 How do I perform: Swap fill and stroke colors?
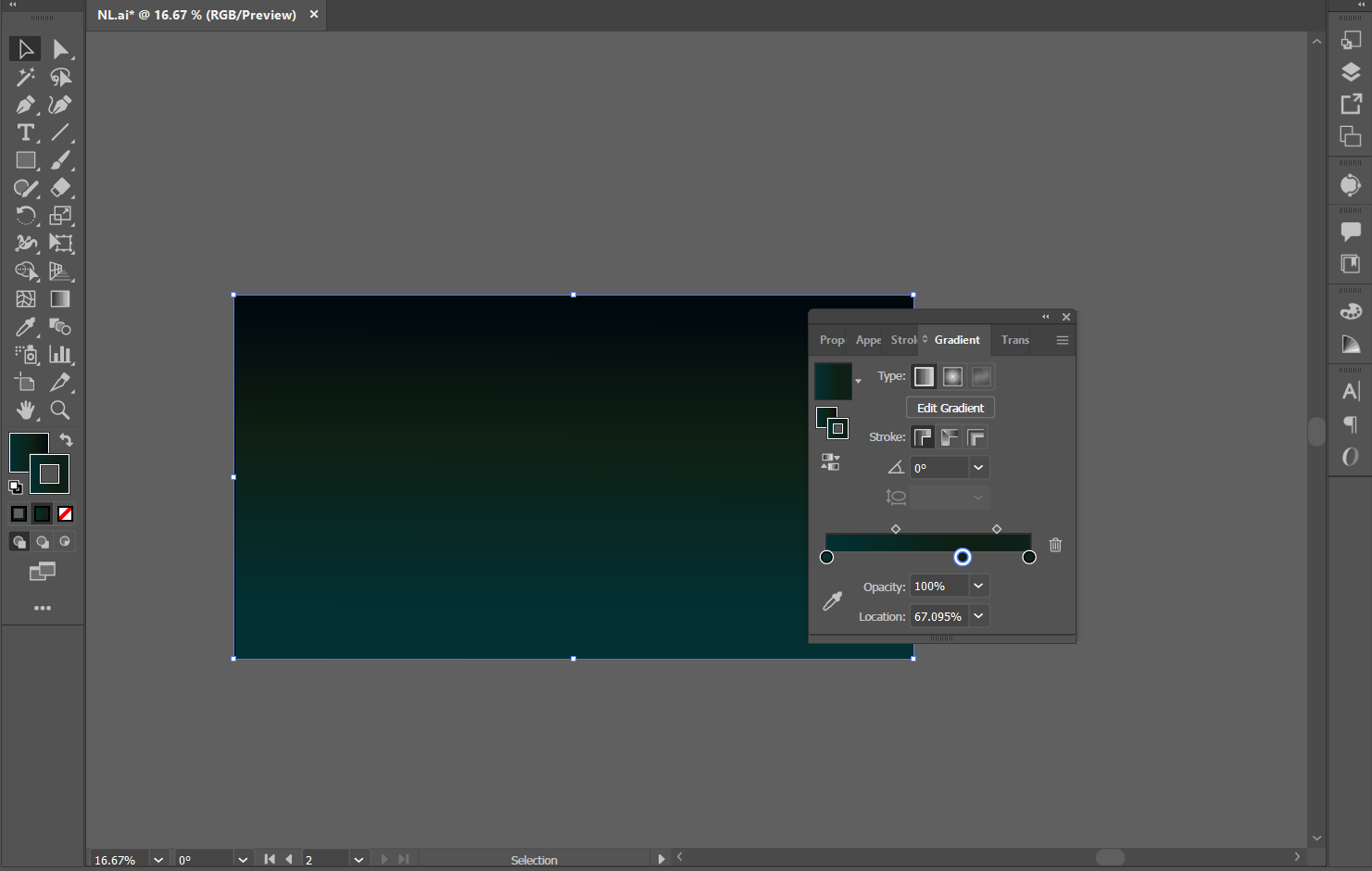(66, 440)
